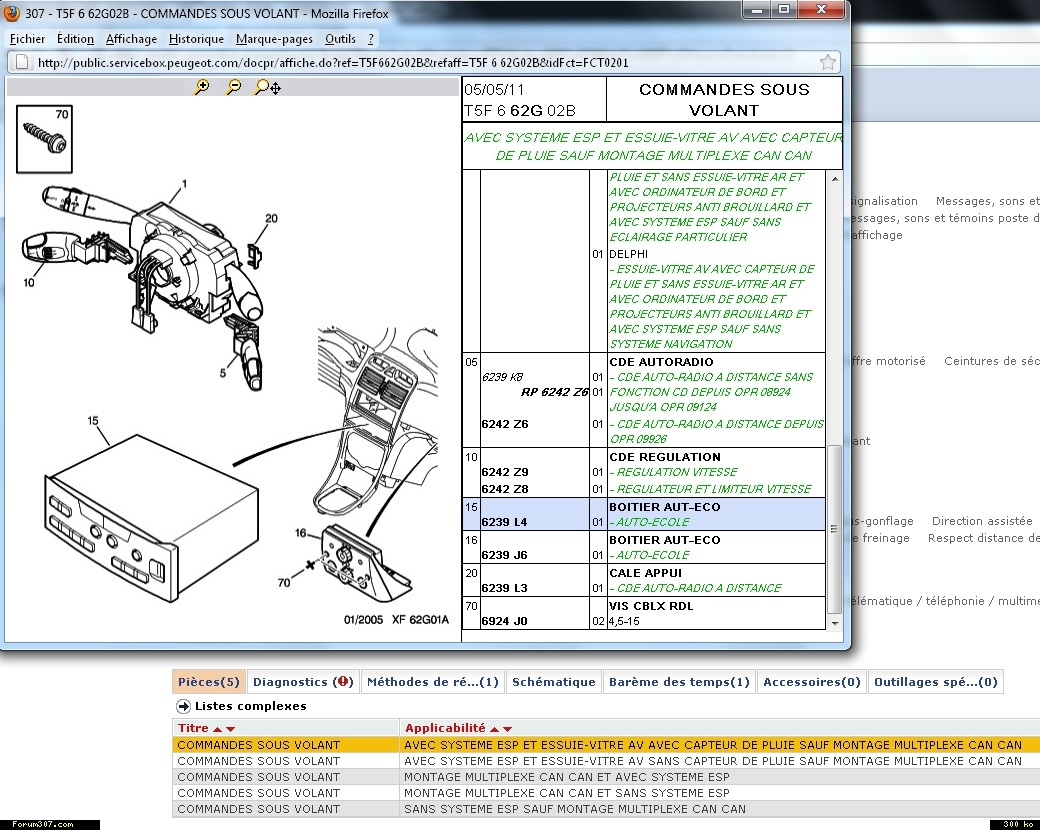Click part number 6239 L3
Image resolution: width=1040 pixels, height=830 pixels.
coord(504,588)
